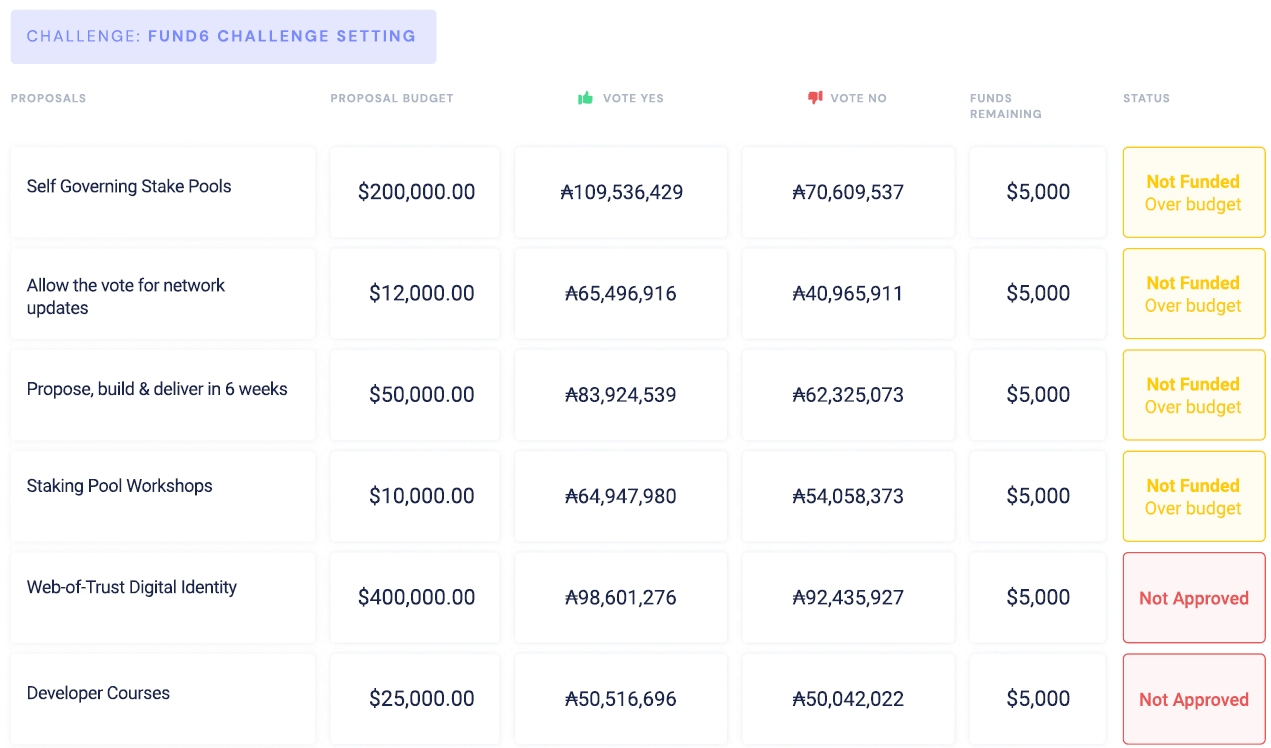Image resolution: width=1271 pixels, height=748 pixels.
Task: Click the red thumbs-down Vote No icon
Action: (814, 98)
